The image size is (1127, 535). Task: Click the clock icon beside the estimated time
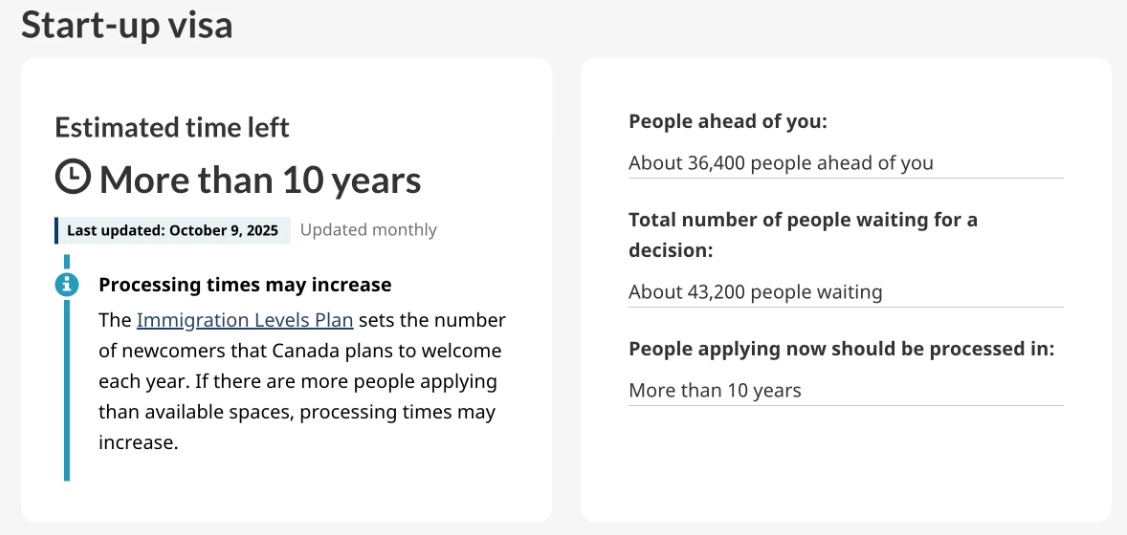click(x=73, y=179)
